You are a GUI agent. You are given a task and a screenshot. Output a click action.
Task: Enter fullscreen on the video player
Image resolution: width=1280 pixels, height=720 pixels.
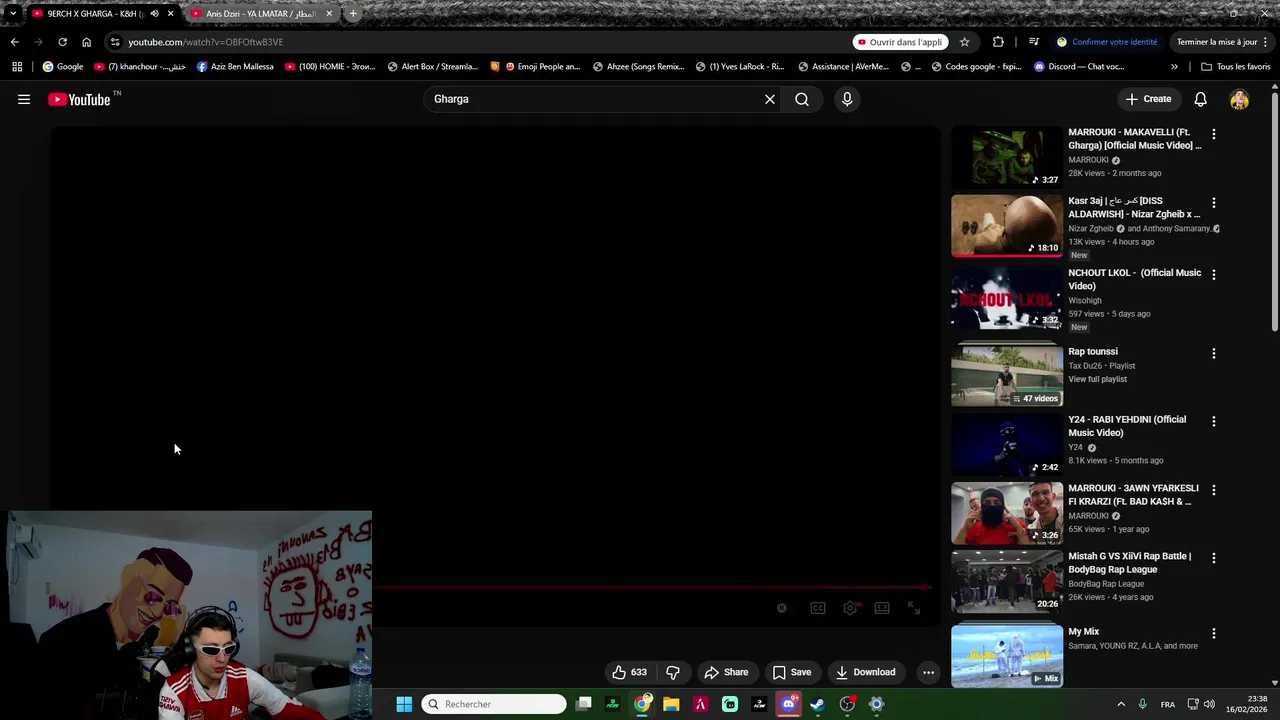click(914, 608)
